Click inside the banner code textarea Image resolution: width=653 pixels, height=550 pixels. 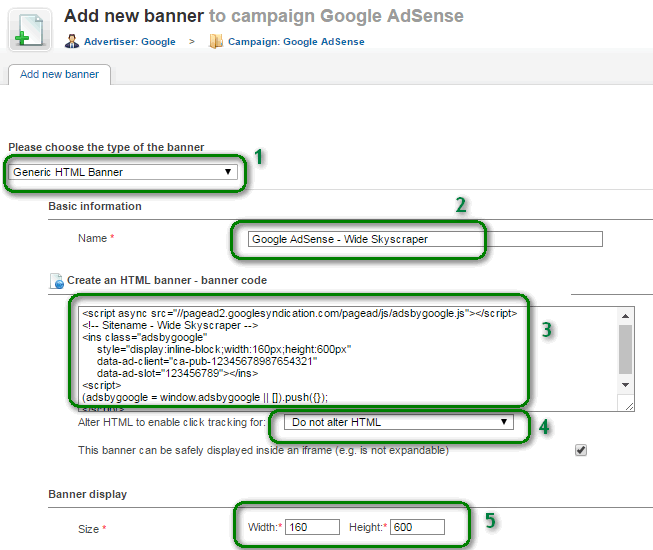pyautogui.click(x=347, y=359)
